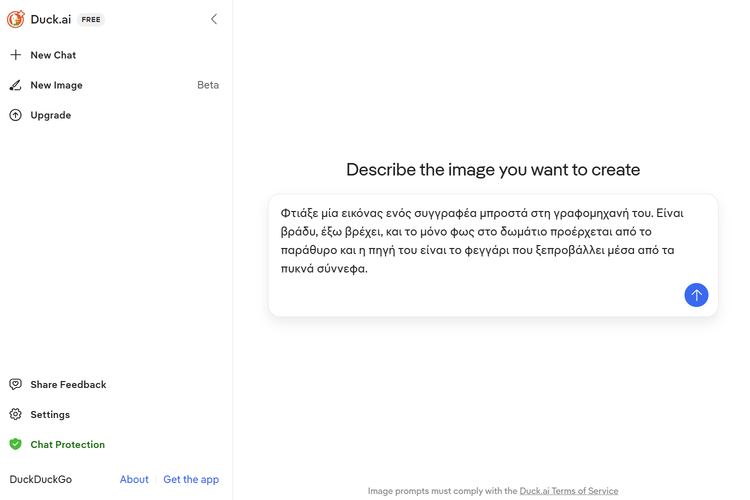Viewport: 750px width, 500px height.
Task: Click the green Chat Protection shield icon
Action: point(15,444)
